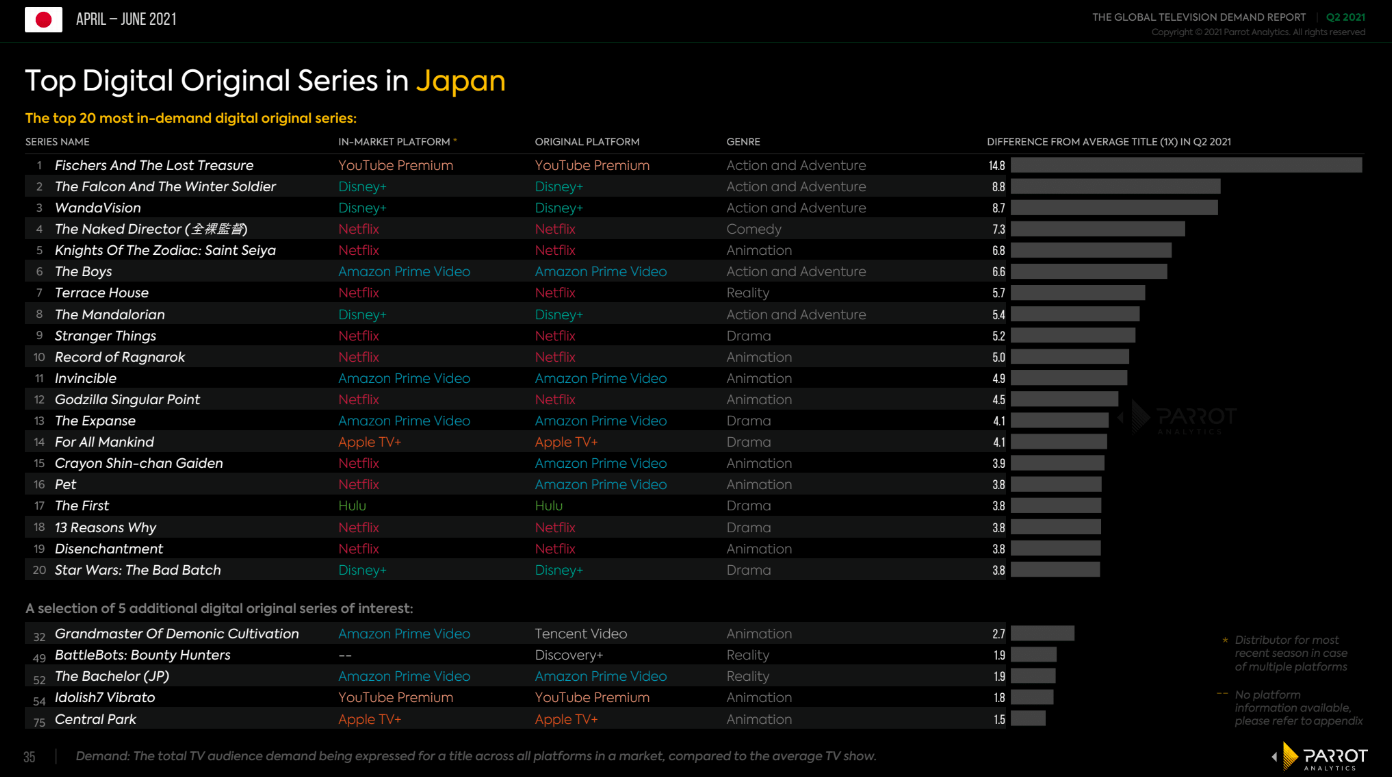Click 'The Global Television Demand Report' header label
Viewport: 1392px width, 777px height.
(1199, 17)
